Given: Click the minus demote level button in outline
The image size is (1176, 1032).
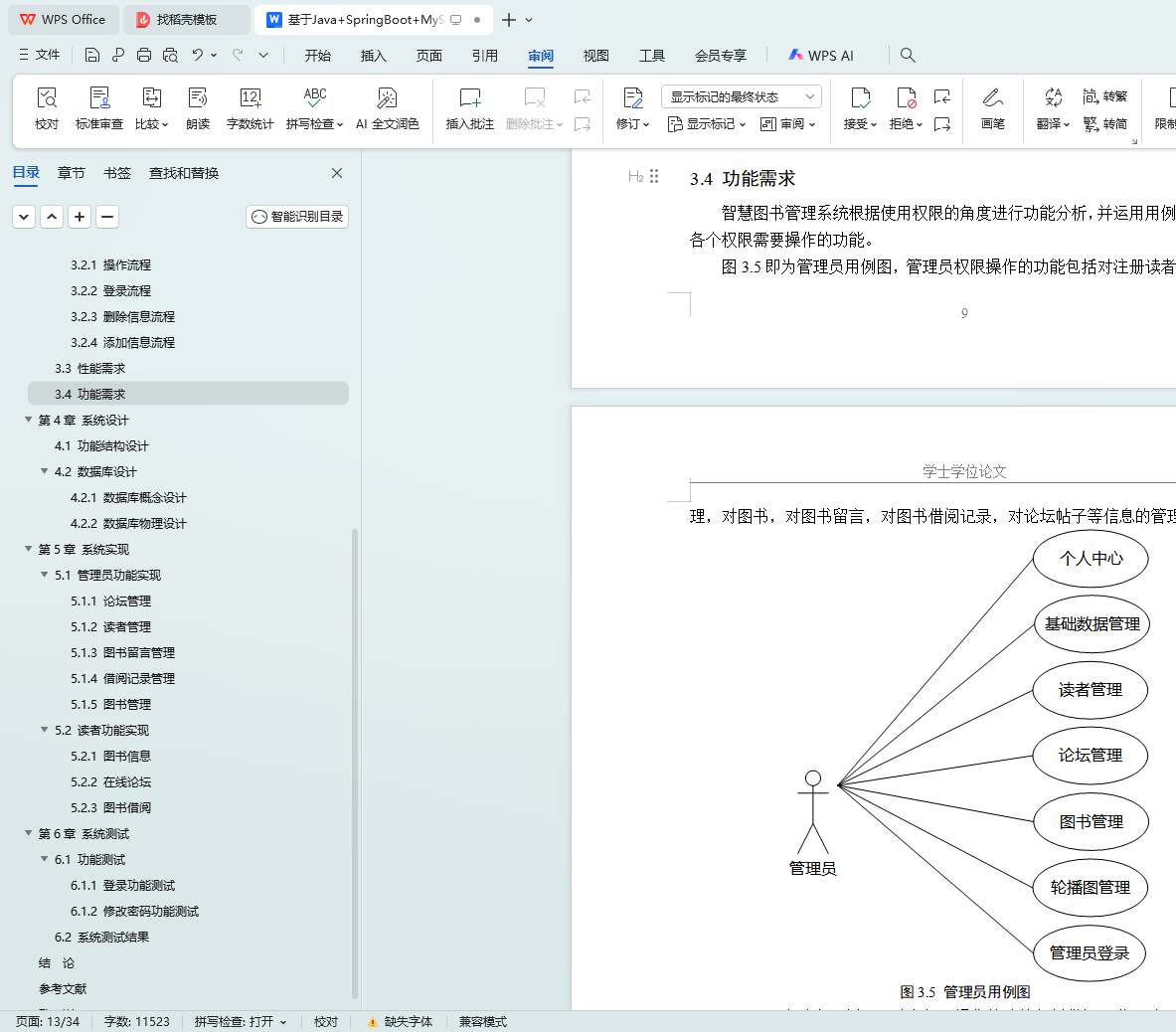Looking at the screenshot, I should pos(107,217).
